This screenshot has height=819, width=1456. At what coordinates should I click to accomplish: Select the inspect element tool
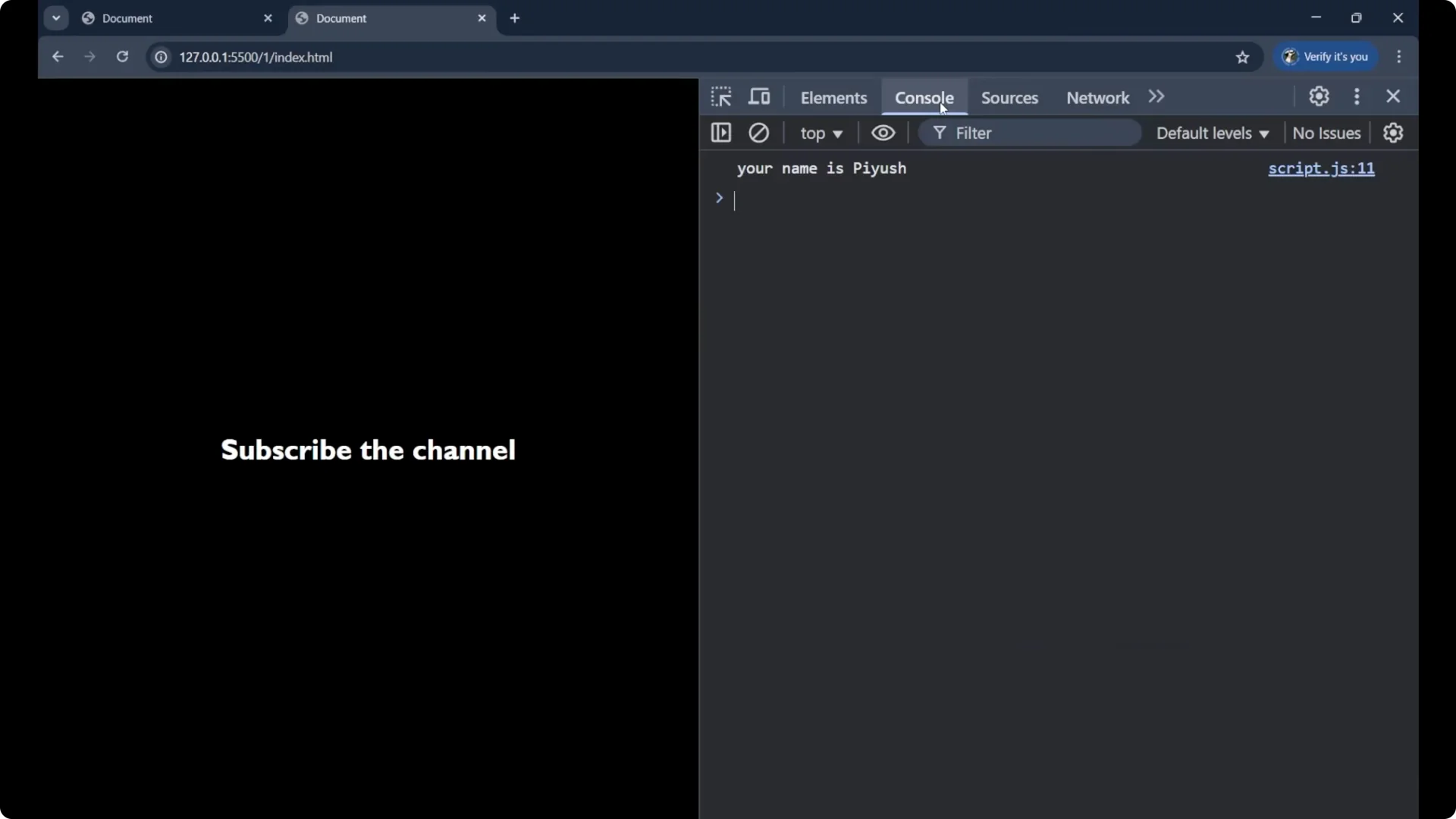[721, 96]
